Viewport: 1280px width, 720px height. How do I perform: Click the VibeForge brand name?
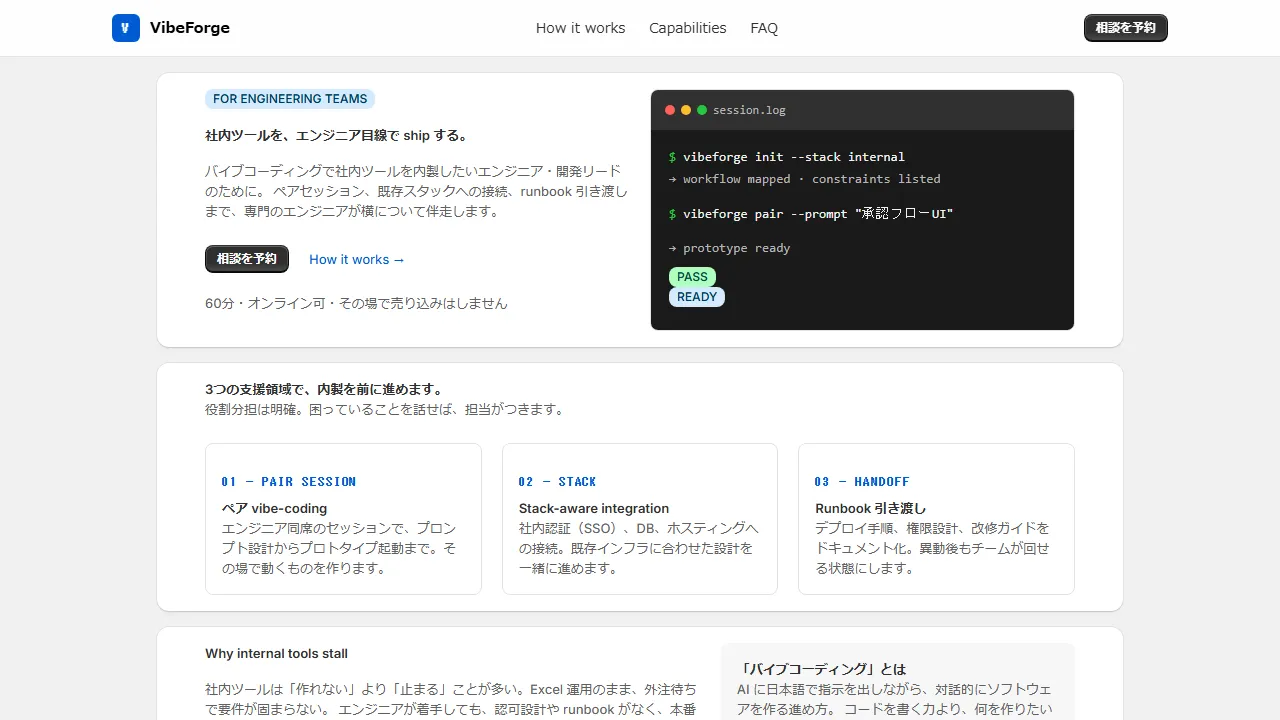tap(190, 28)
